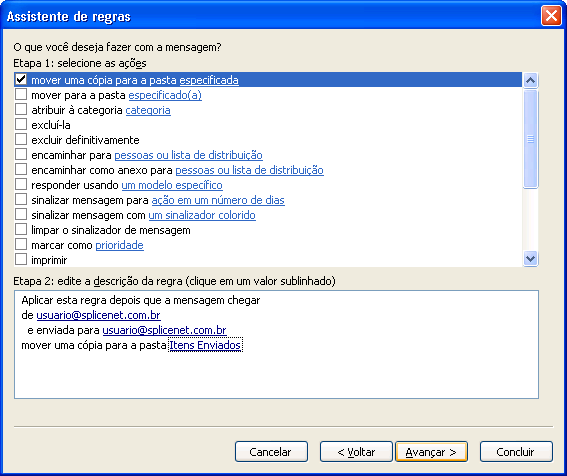
Task: Tick the 'imprimir' action checkbox
Action: [21, 259]
